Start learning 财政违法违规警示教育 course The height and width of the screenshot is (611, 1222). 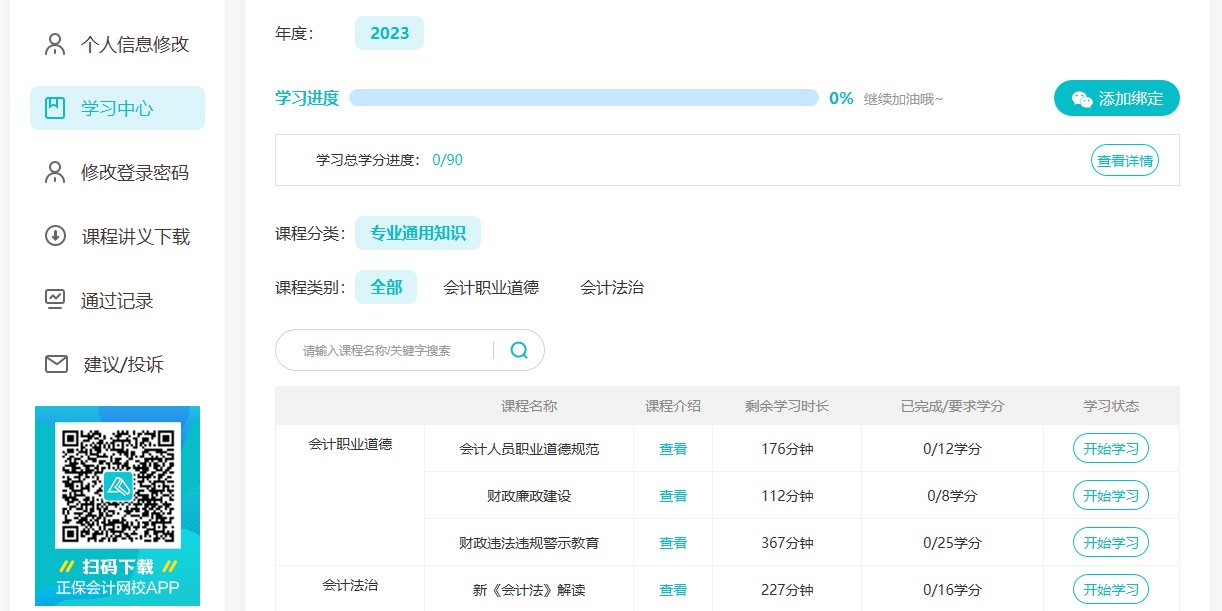coord(1110,542)
